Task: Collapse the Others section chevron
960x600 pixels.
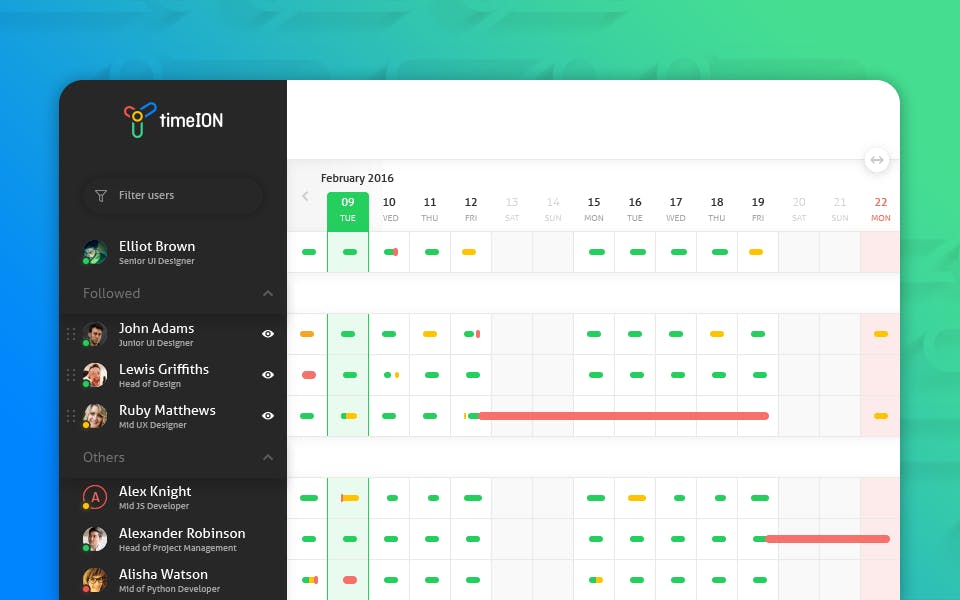Action: pos(268,457)
